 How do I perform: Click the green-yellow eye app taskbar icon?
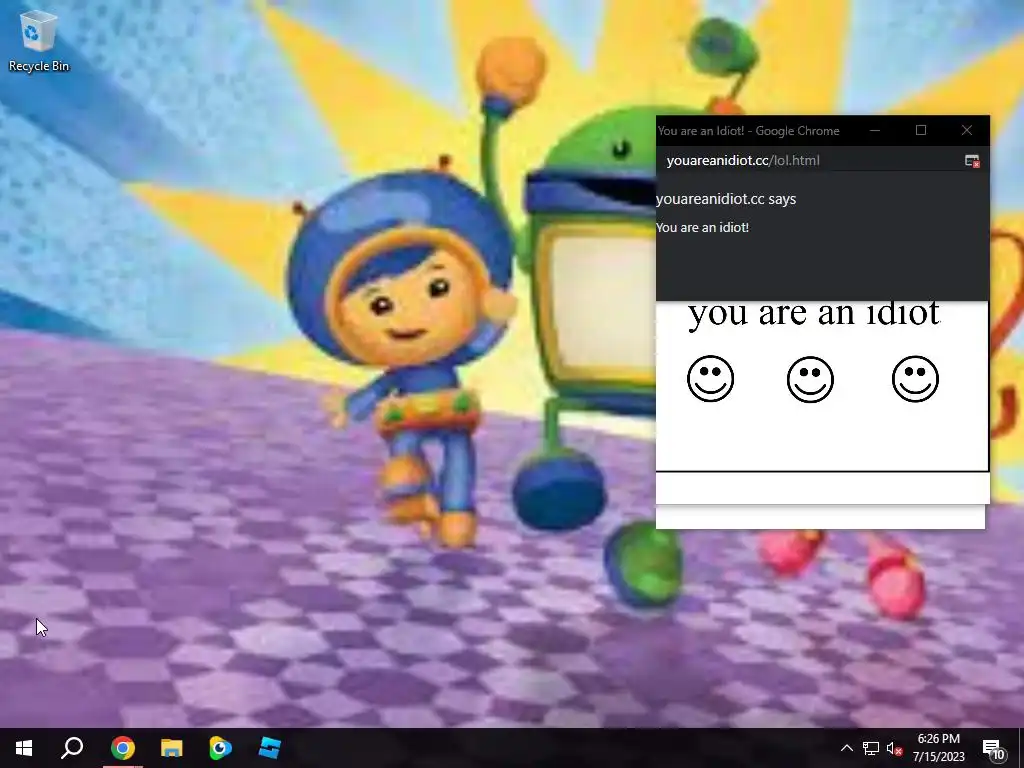(x=220, y=748)
